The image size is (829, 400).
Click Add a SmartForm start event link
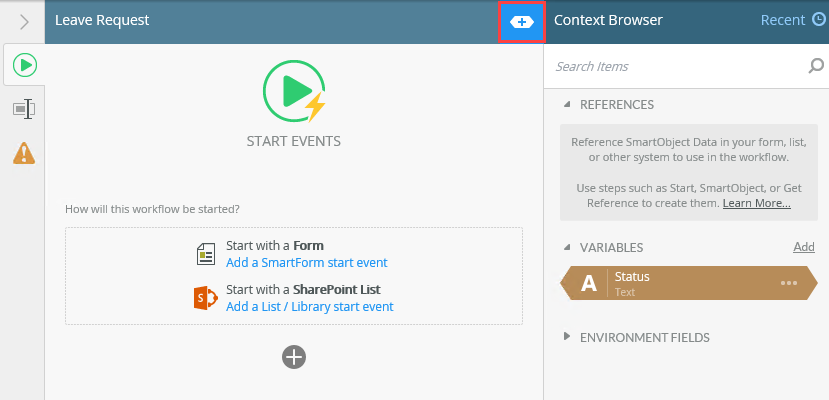coord(306,263)
